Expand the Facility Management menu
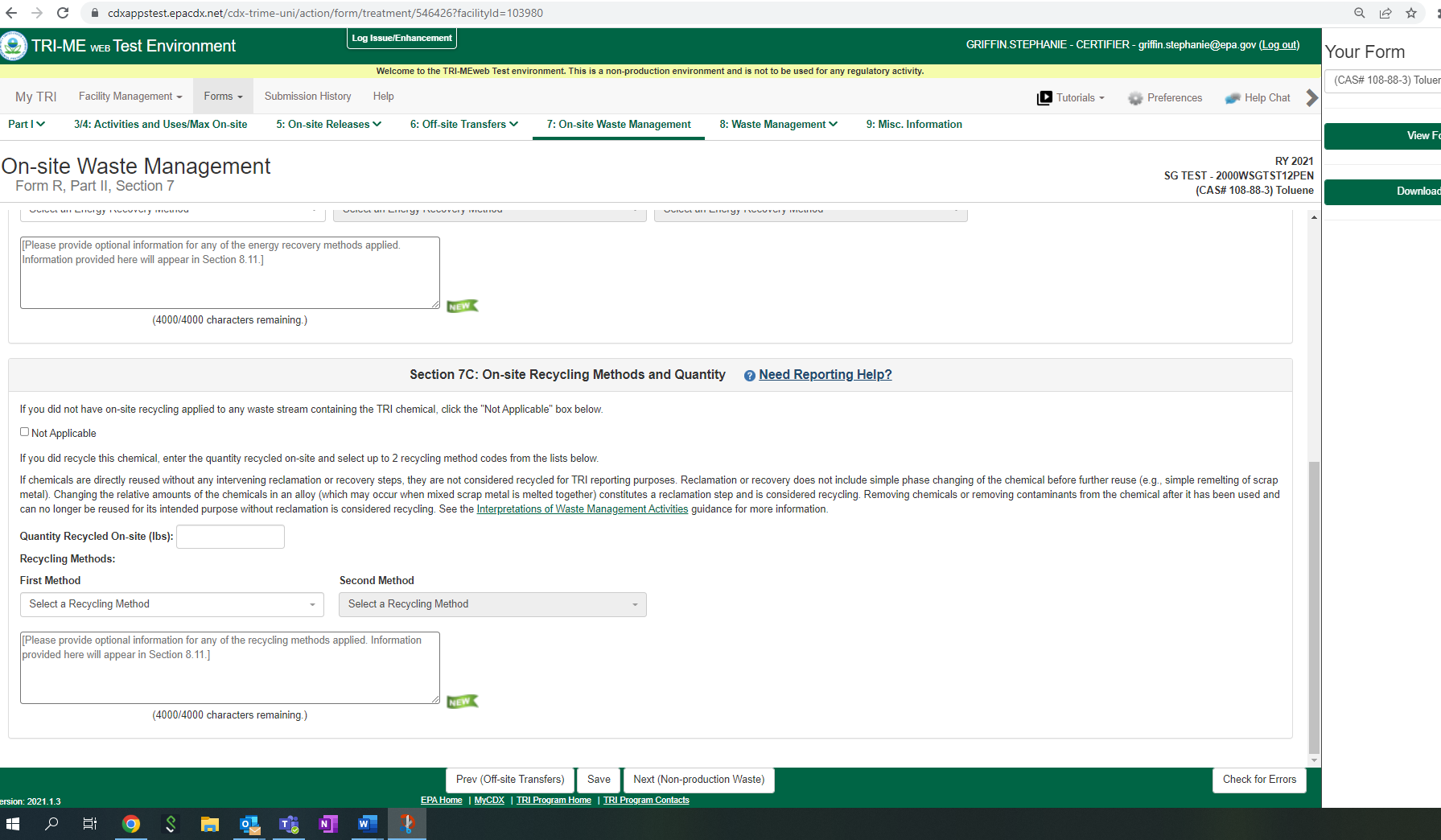The width and height of the screenshot is (1441, 840). click(x=130, y=97)
